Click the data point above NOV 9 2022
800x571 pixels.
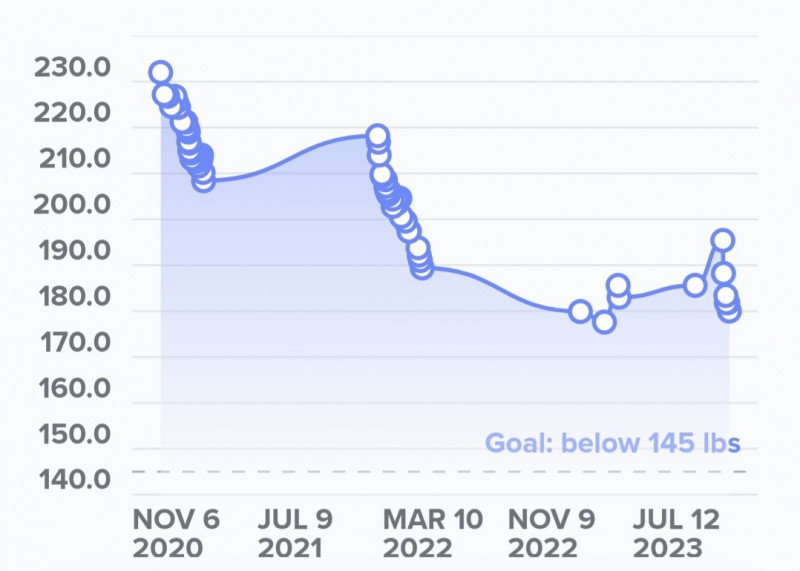pos(580,311)
